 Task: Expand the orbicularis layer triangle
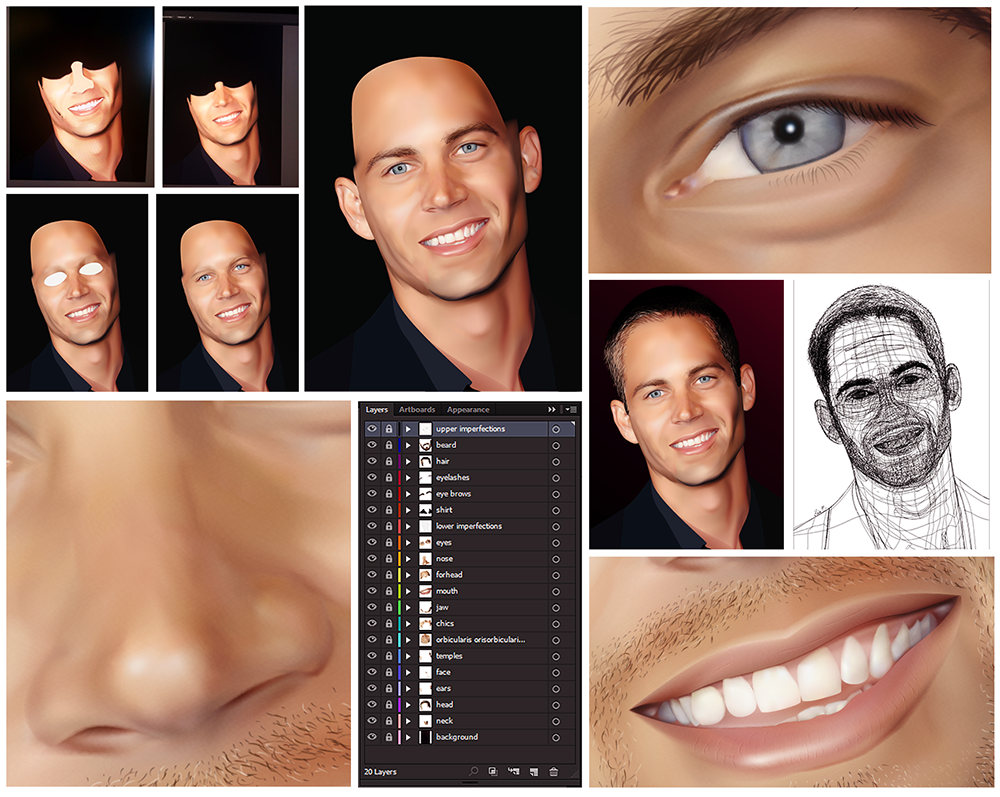pos(408,640)
